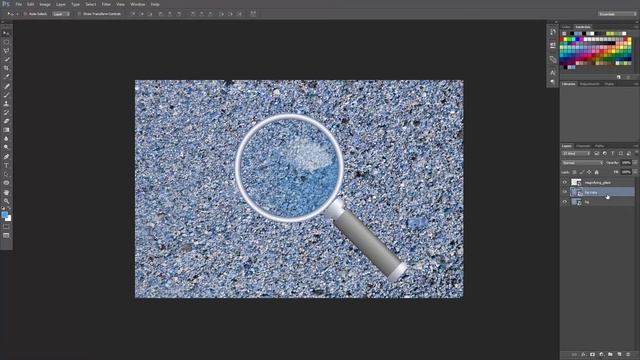Viewport: 640px width, 360px height.
Task: Switch to the Styles tab
Action: pyautogui.click(x=609, y=84)
